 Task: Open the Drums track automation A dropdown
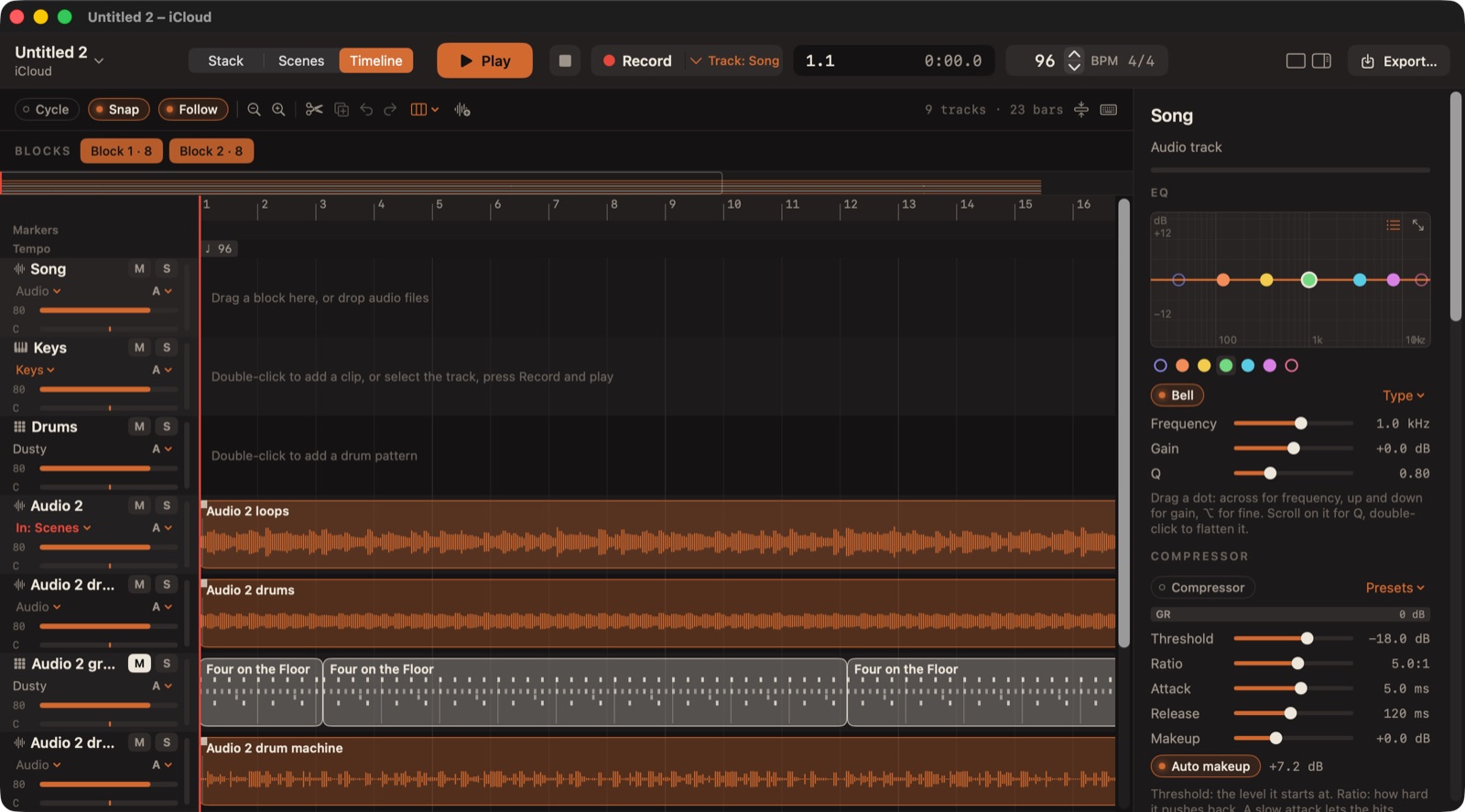[162, 449]
